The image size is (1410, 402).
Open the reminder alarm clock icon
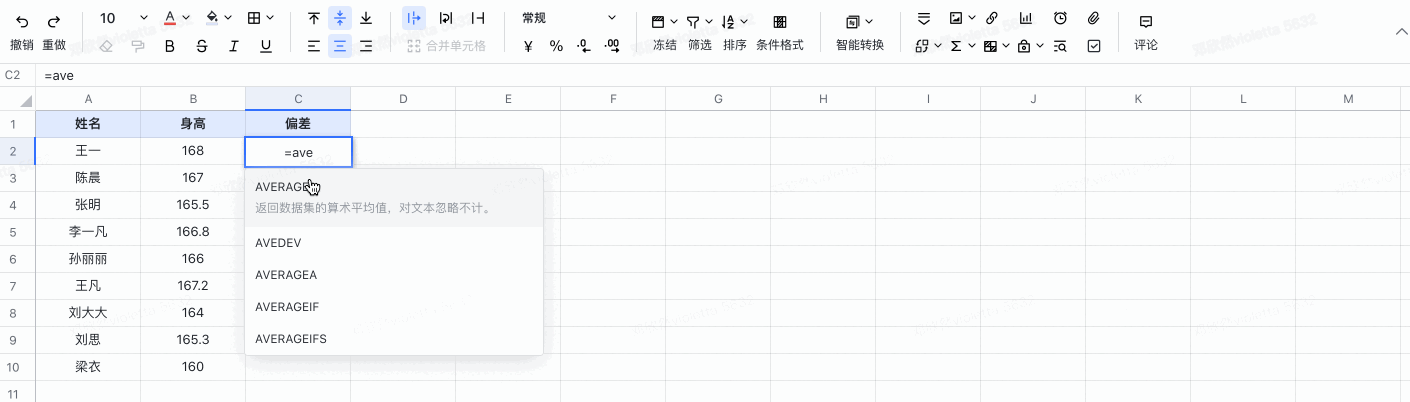[1060, 19]
